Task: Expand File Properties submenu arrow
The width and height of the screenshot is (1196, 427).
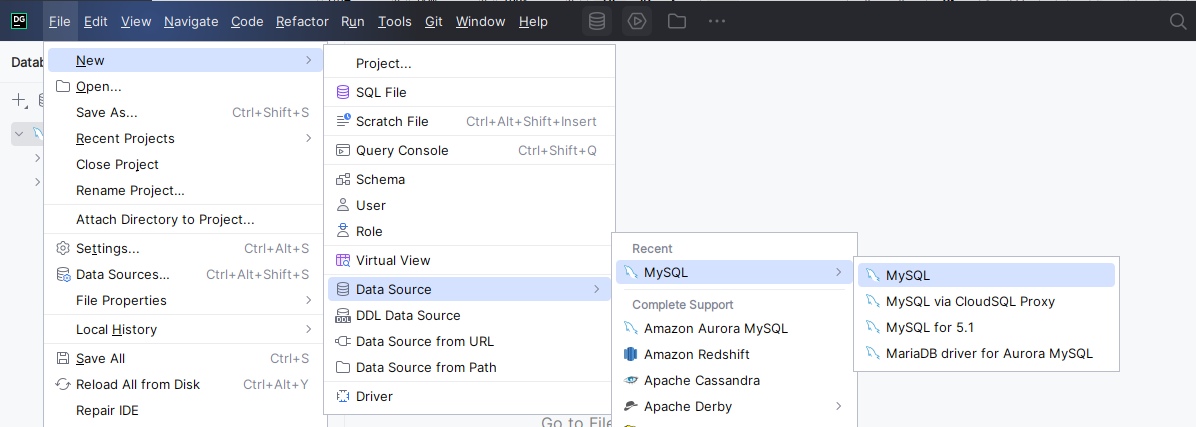Action: 308,300
